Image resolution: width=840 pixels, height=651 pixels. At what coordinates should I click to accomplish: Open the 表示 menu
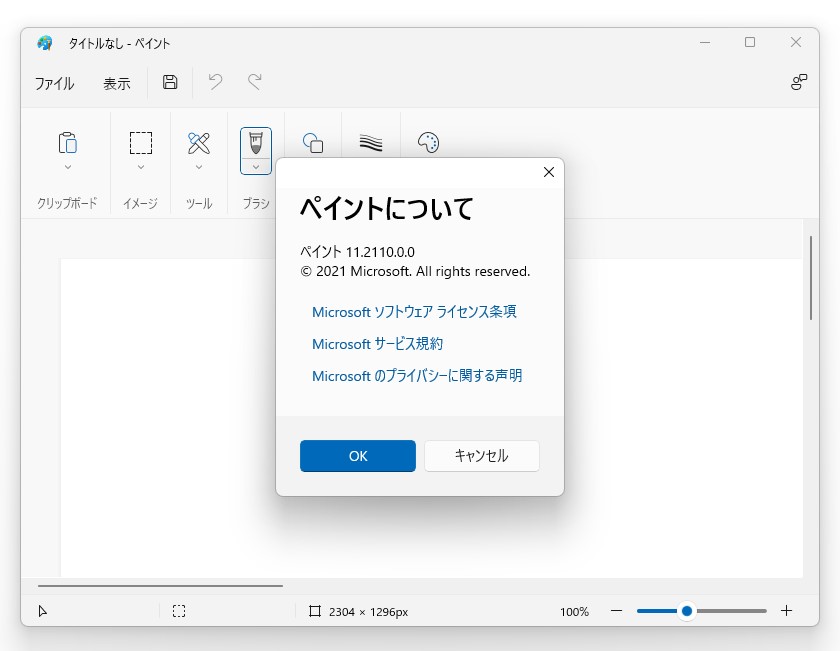click(117, 83)
